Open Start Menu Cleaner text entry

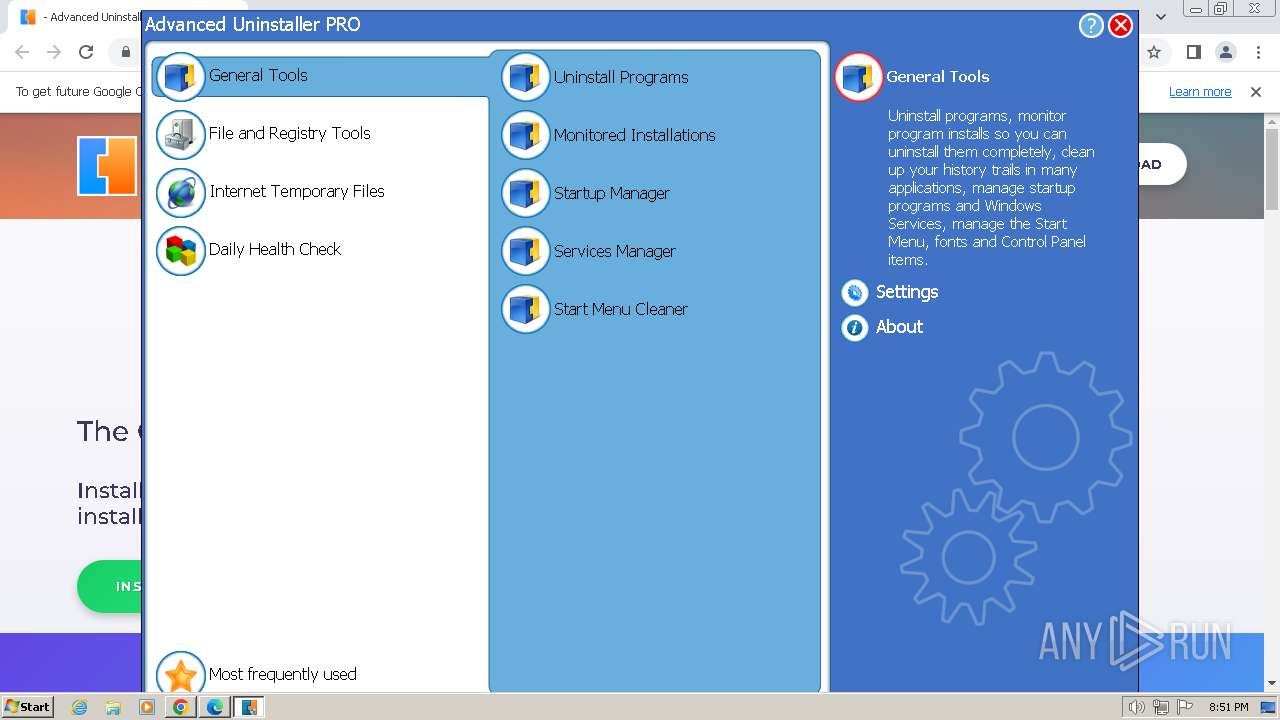tap(621, 309)
